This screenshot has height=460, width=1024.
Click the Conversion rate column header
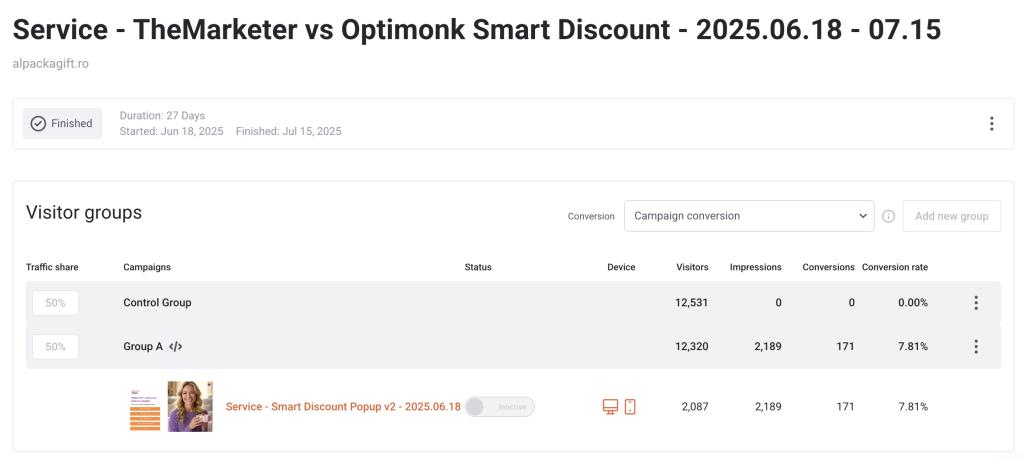tap(894, 267)
